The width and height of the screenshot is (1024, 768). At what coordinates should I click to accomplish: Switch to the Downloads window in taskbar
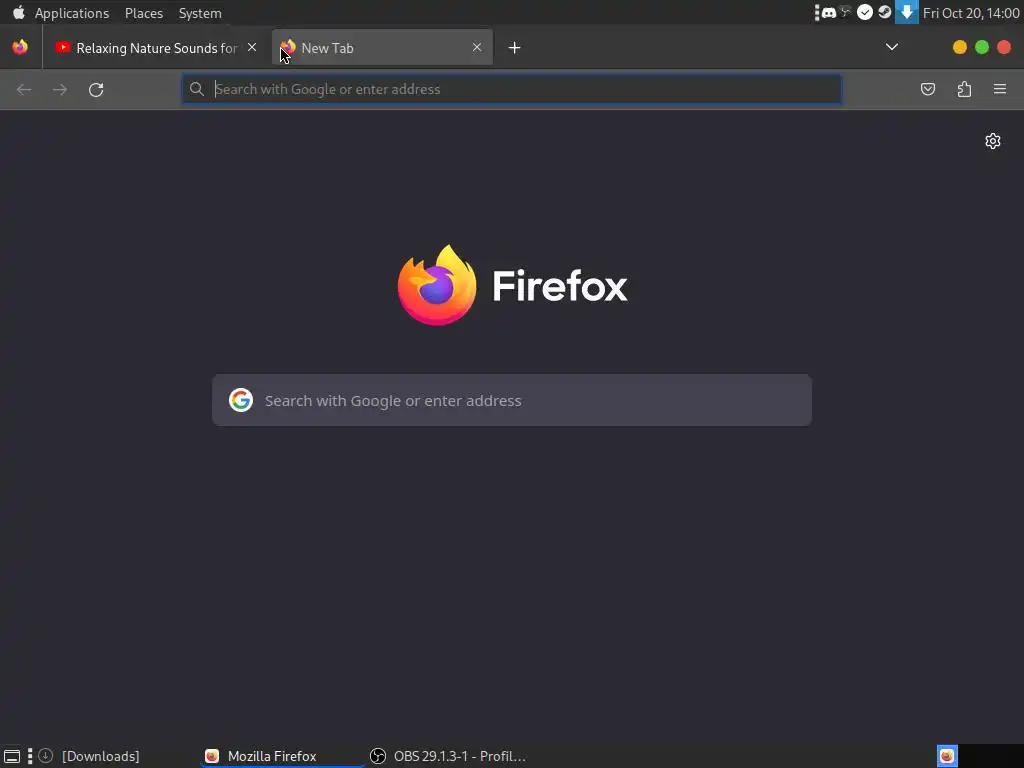89,756
